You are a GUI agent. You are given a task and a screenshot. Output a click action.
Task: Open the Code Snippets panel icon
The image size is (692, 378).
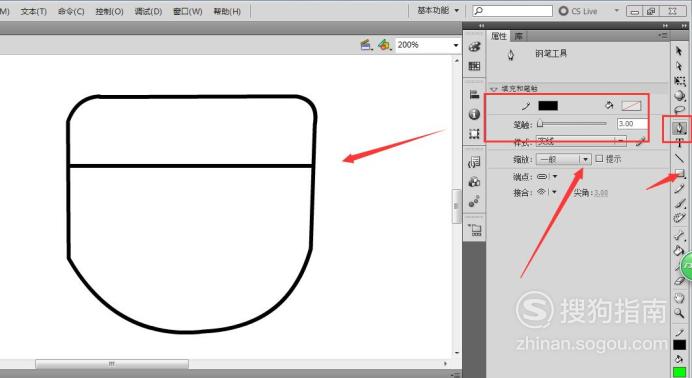click(474, 162)
